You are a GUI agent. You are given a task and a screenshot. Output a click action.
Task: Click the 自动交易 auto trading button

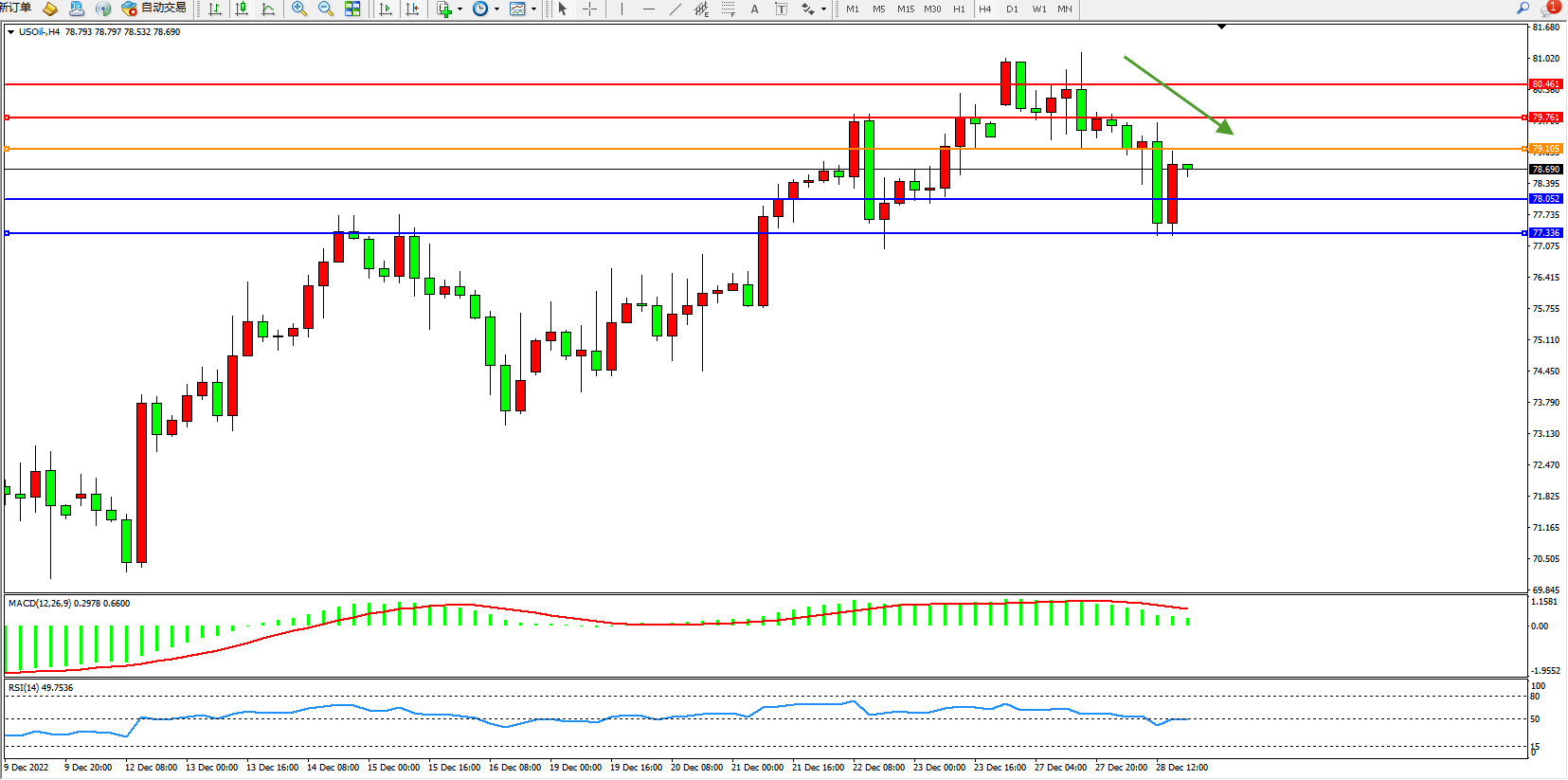[x=154, y=9]
